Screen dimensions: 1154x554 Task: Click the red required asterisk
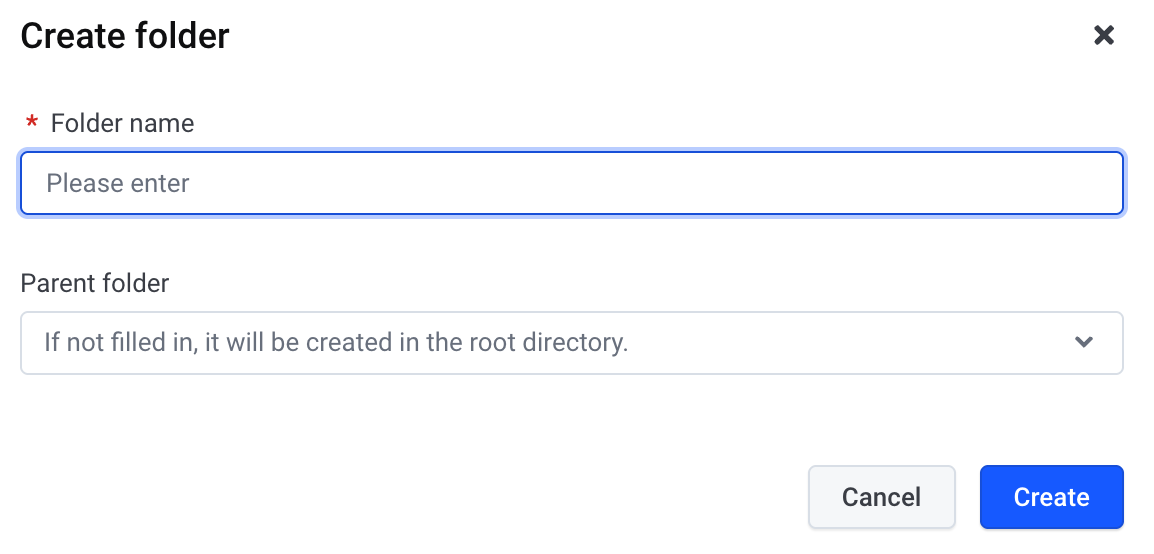coord(32,121)
